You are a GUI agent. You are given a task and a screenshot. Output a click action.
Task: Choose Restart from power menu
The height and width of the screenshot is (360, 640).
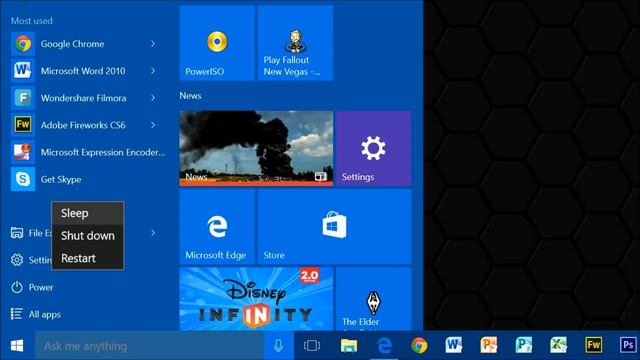click(88, 258)
